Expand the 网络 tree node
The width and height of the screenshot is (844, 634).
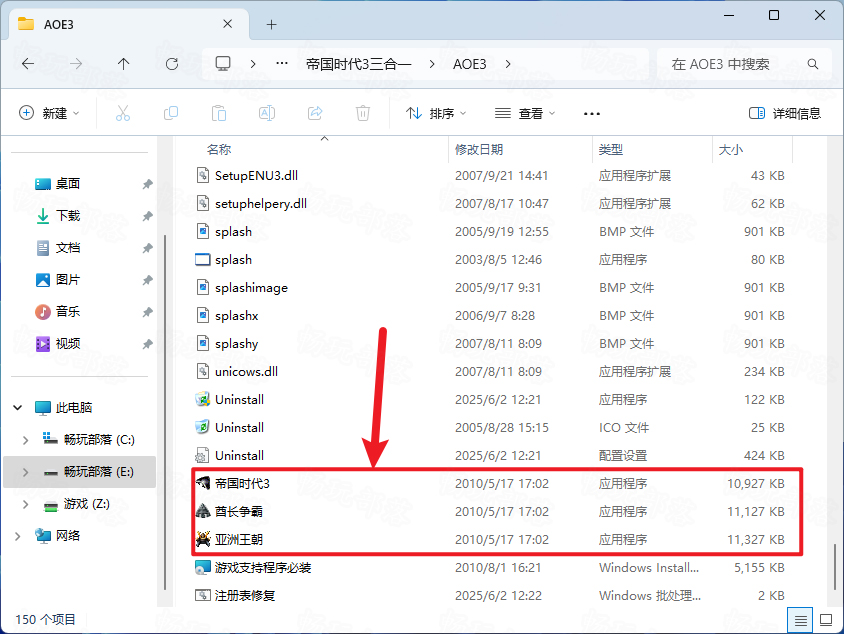pos(18,536)
